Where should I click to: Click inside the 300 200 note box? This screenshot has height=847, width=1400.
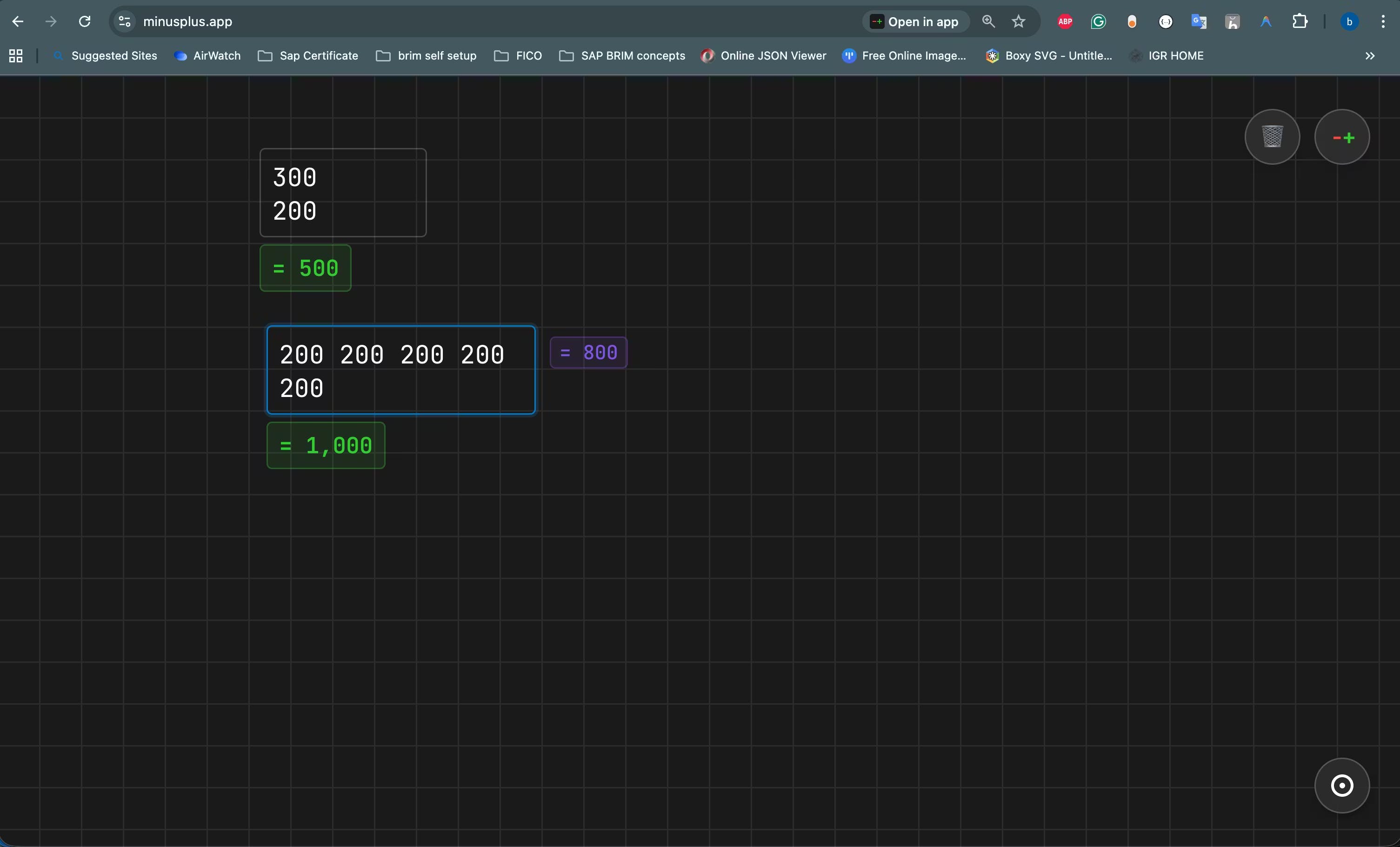(343, 193)
